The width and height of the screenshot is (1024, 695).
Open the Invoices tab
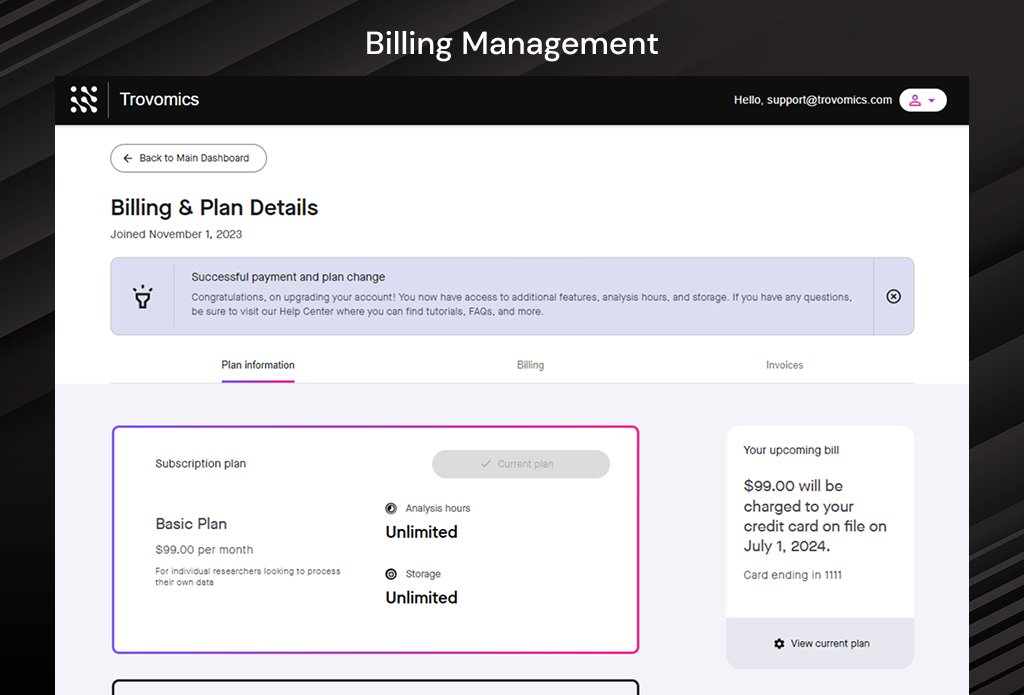pyautogui.click(x=784, y=365)
